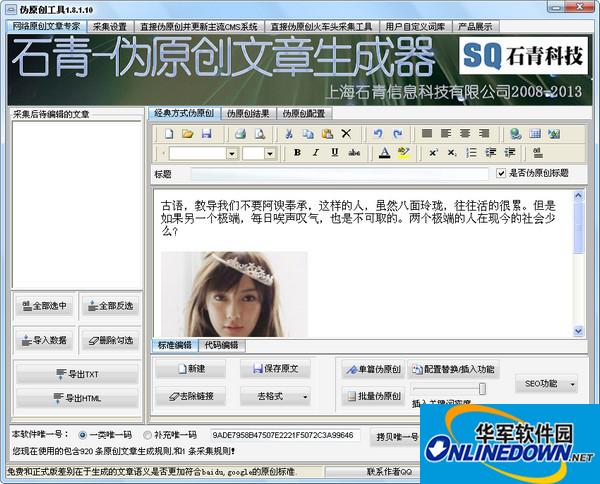600x484 pixels.
Task: Copy selection using the copy icon
Action: (308, 134)
